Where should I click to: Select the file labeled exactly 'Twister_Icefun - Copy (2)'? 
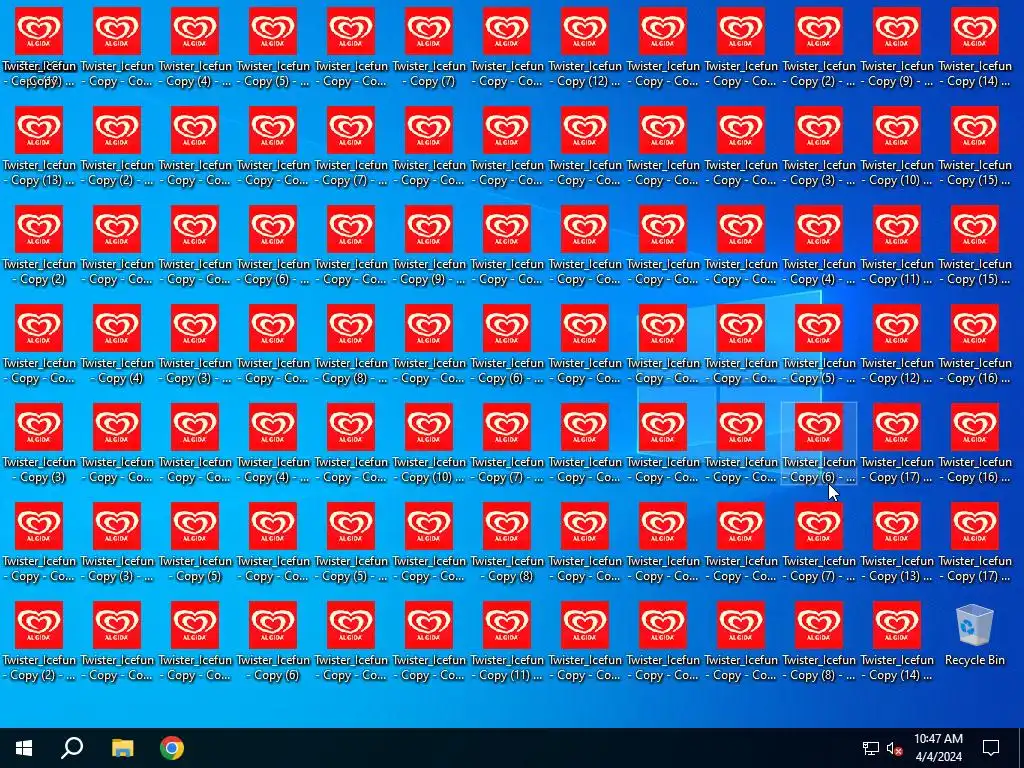coord(39,245)
